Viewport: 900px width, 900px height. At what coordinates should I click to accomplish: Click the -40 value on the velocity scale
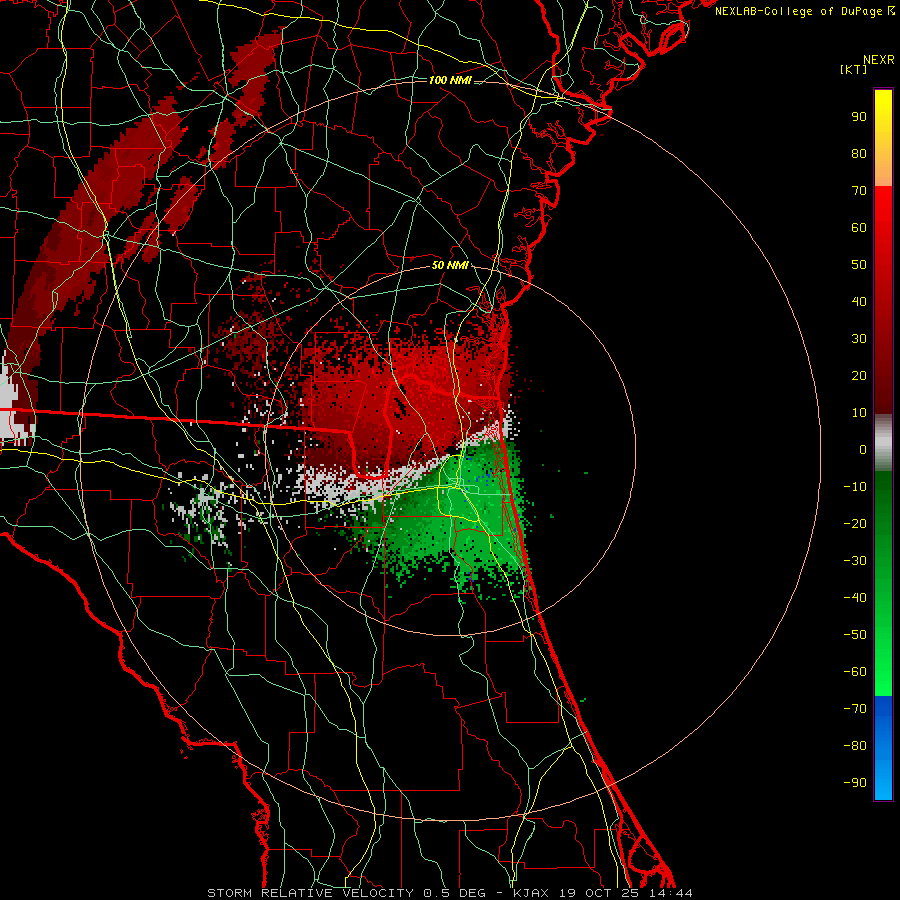pos(855,598)
